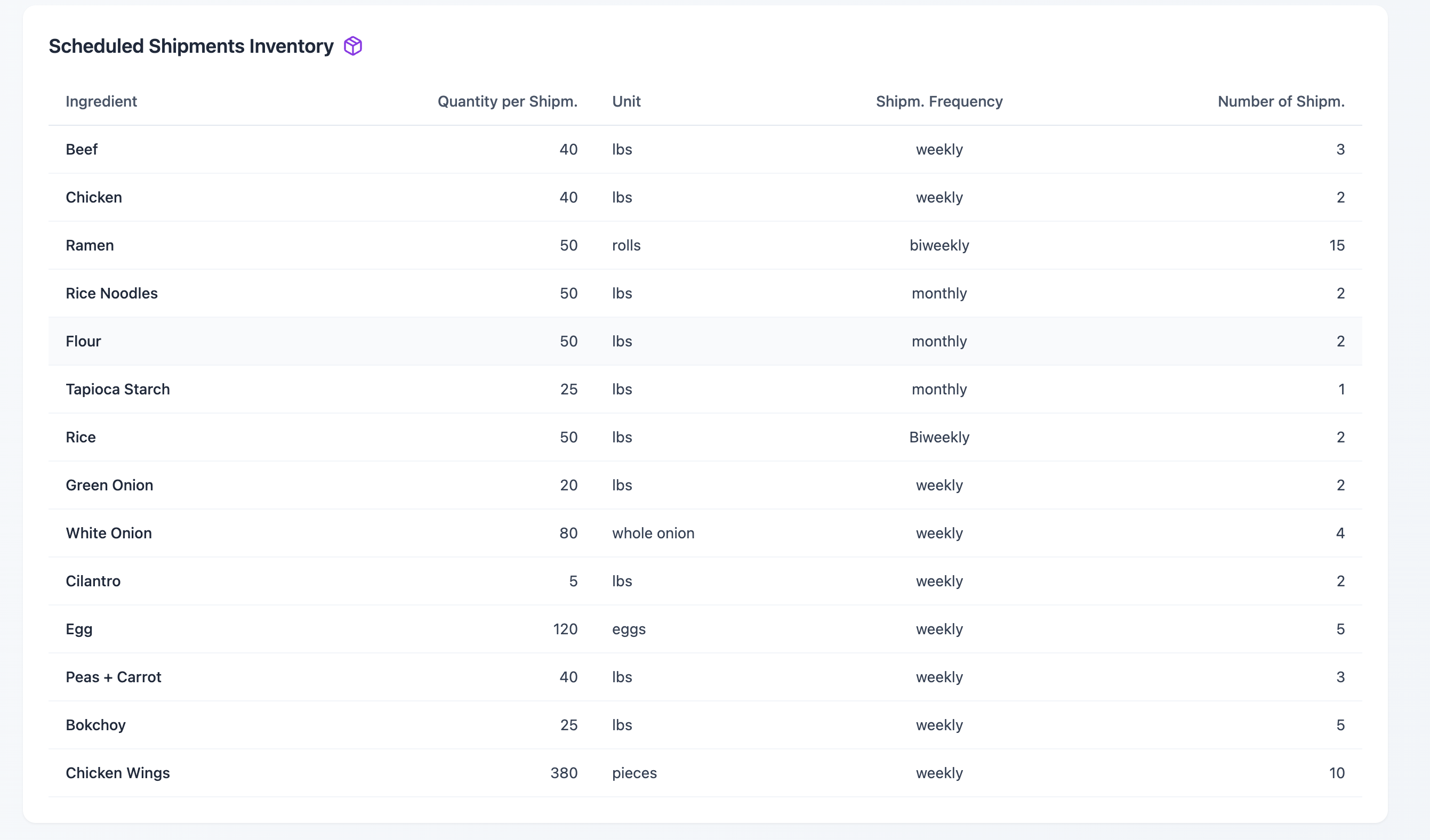This screenshot has width=1430, height=840.
Task: Click the Number of Shipm. column header
Action: pos(1280,101)
